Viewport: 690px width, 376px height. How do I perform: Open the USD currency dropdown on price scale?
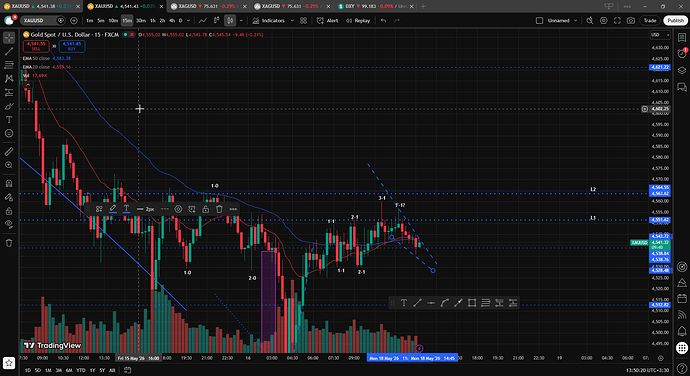(660, 35)
